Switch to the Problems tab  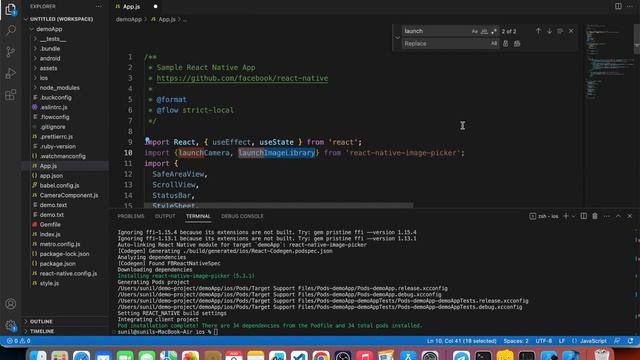[131, 216]
